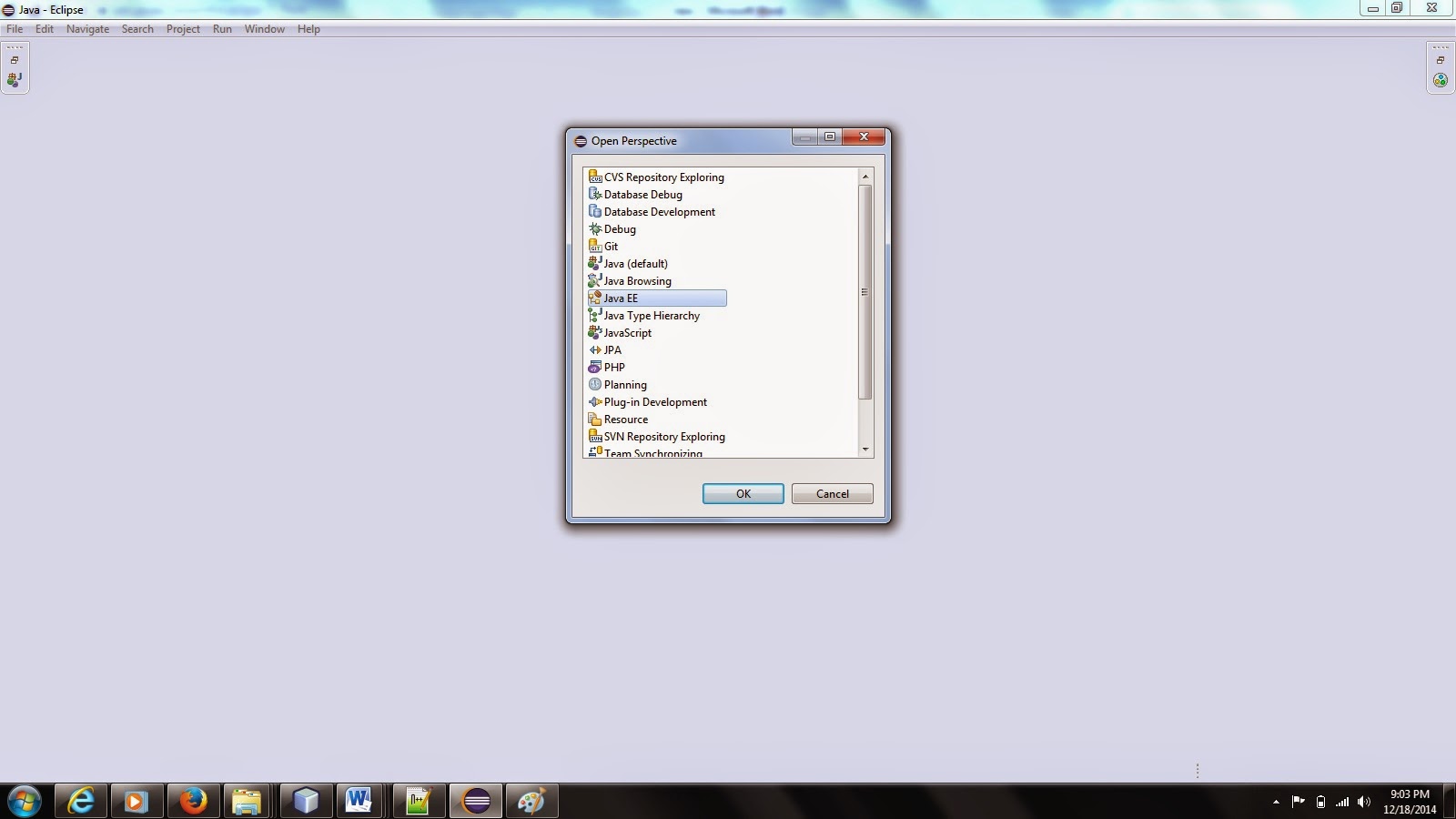
Task: Open the multicolor dots fast view icon
Action: click(1441, 80)
